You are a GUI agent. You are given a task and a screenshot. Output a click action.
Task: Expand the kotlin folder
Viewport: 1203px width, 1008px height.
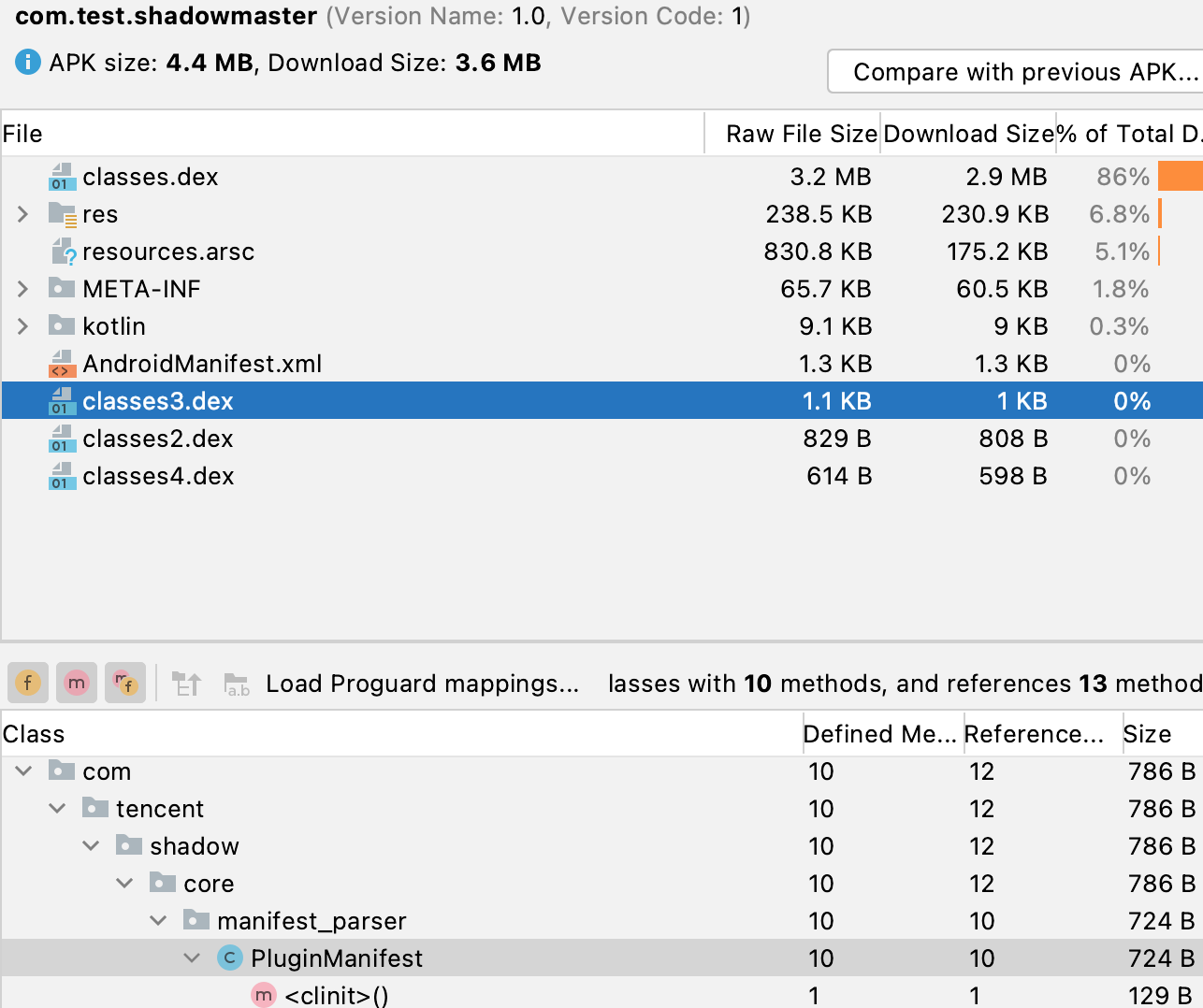[22, 325]
